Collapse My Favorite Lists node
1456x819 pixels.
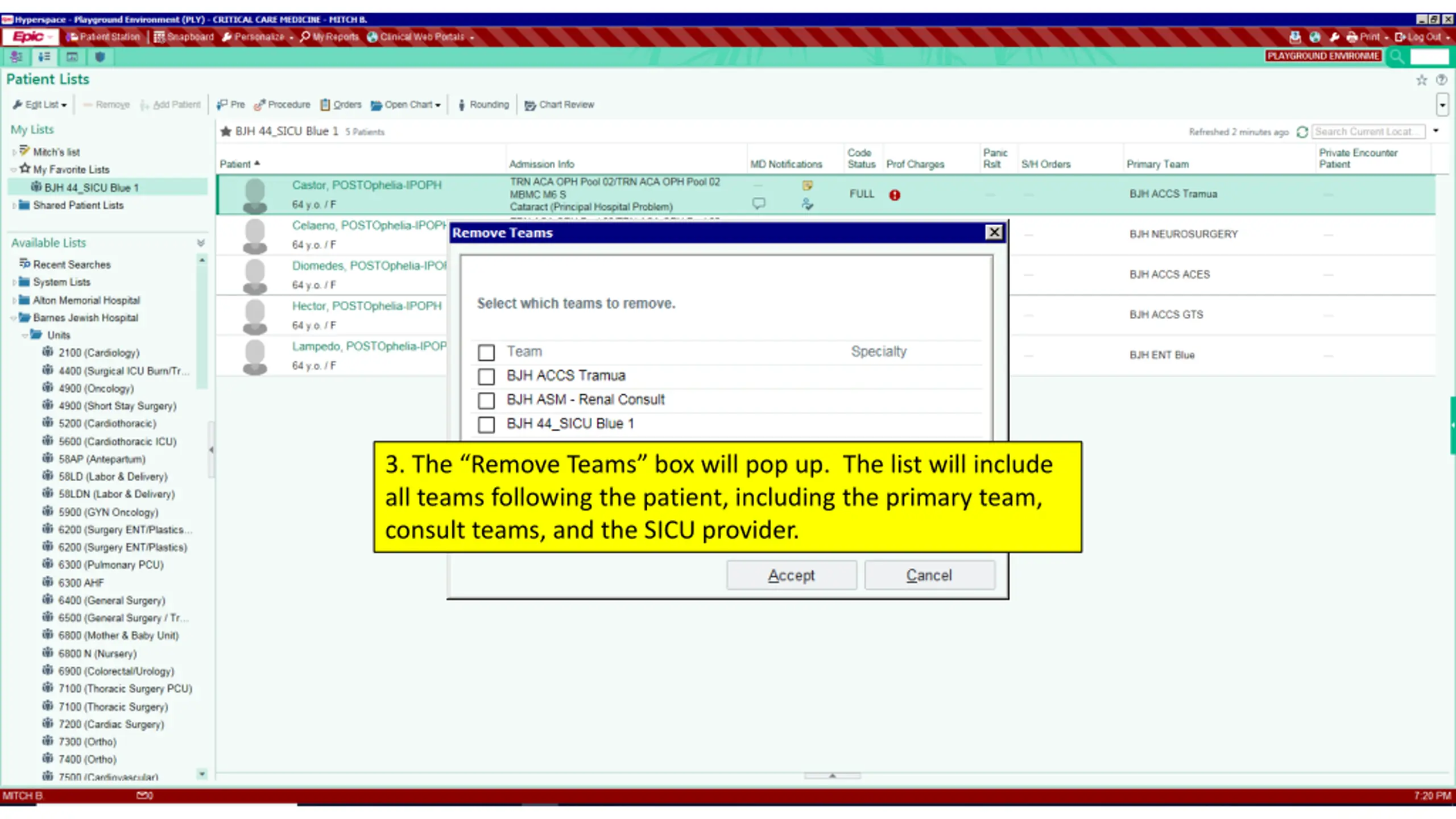[14, 169]
